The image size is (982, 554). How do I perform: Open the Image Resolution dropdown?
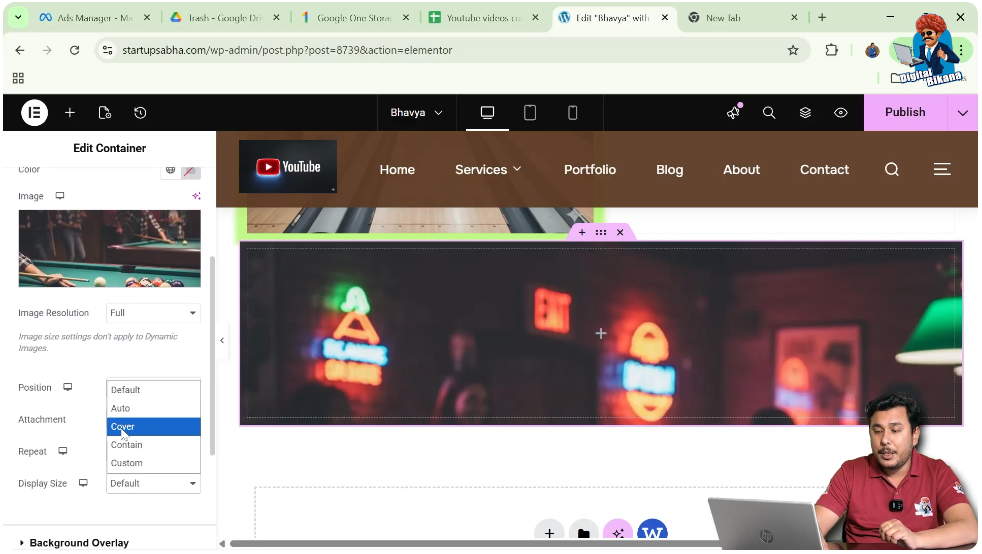click(x=153, y=313)
